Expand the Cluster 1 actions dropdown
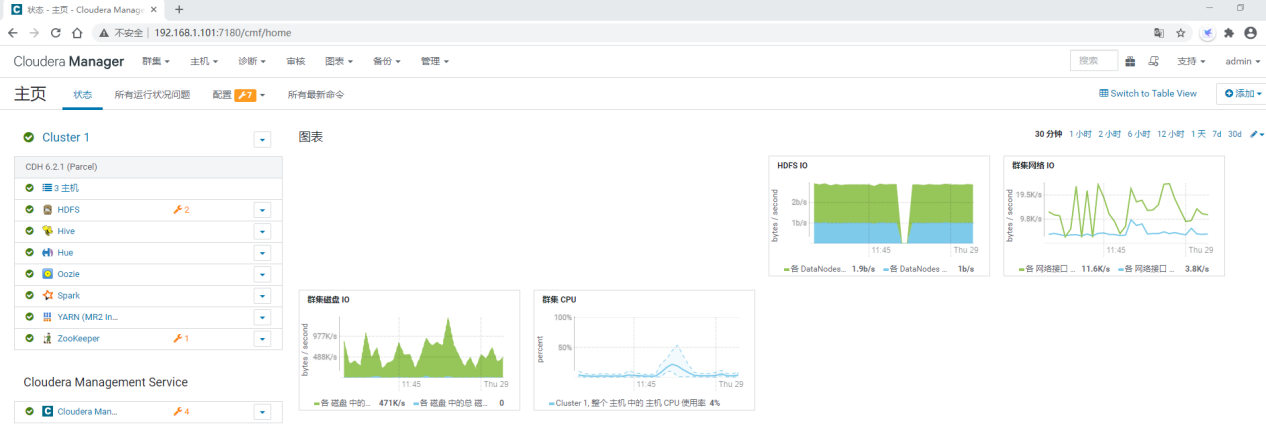Screen dimensions: 1266x438 (263, 140)
